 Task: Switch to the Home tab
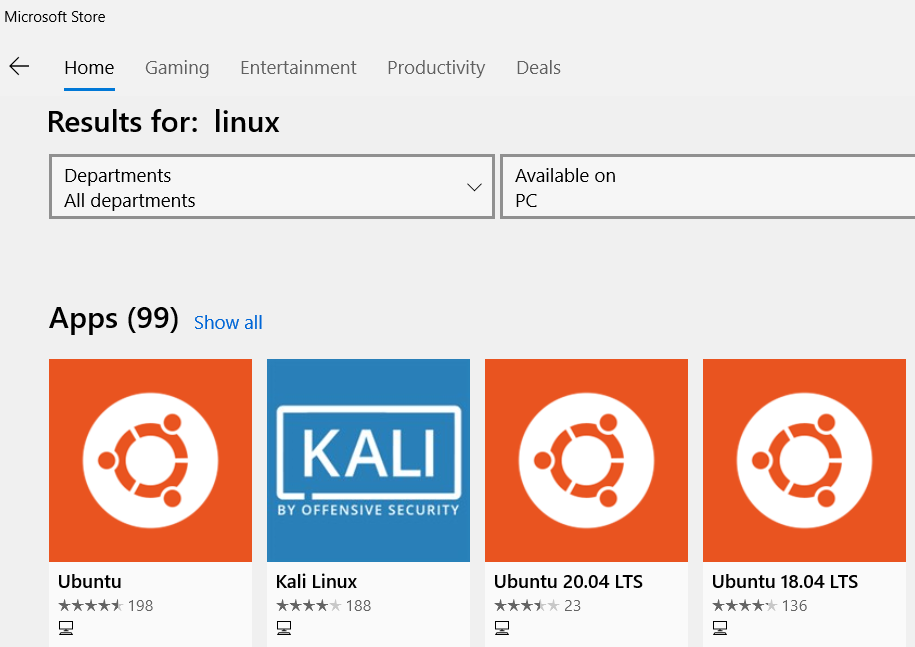click(x=89, y=68)
